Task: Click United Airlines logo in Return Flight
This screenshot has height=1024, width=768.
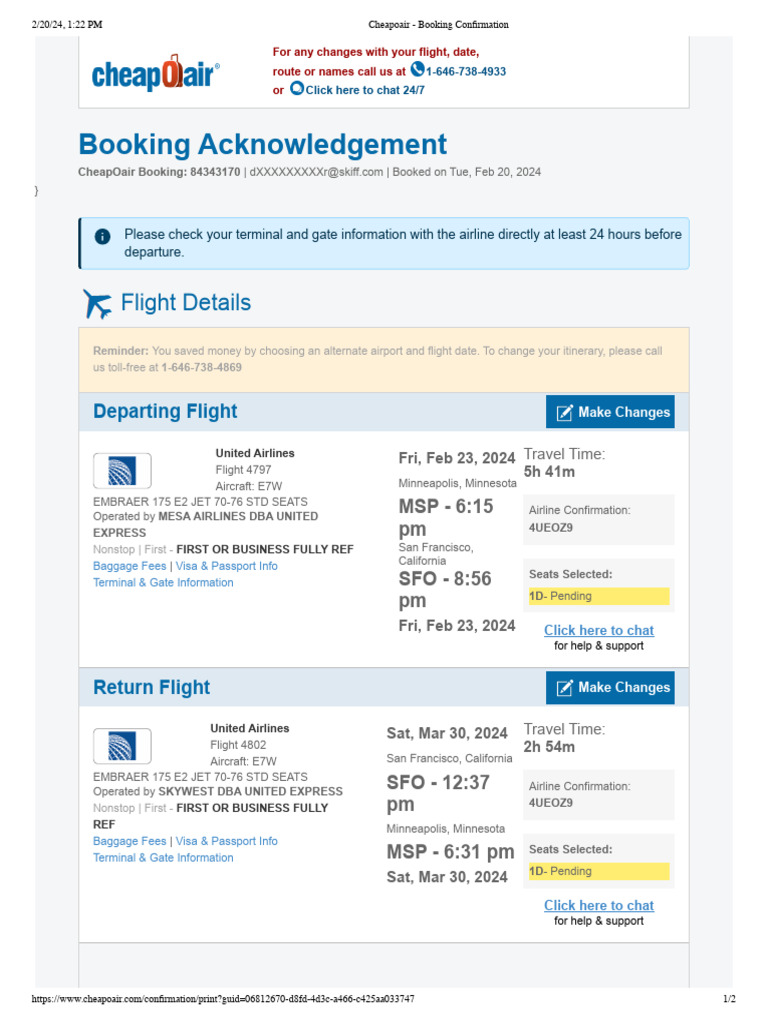Action: tap(122, 746)
